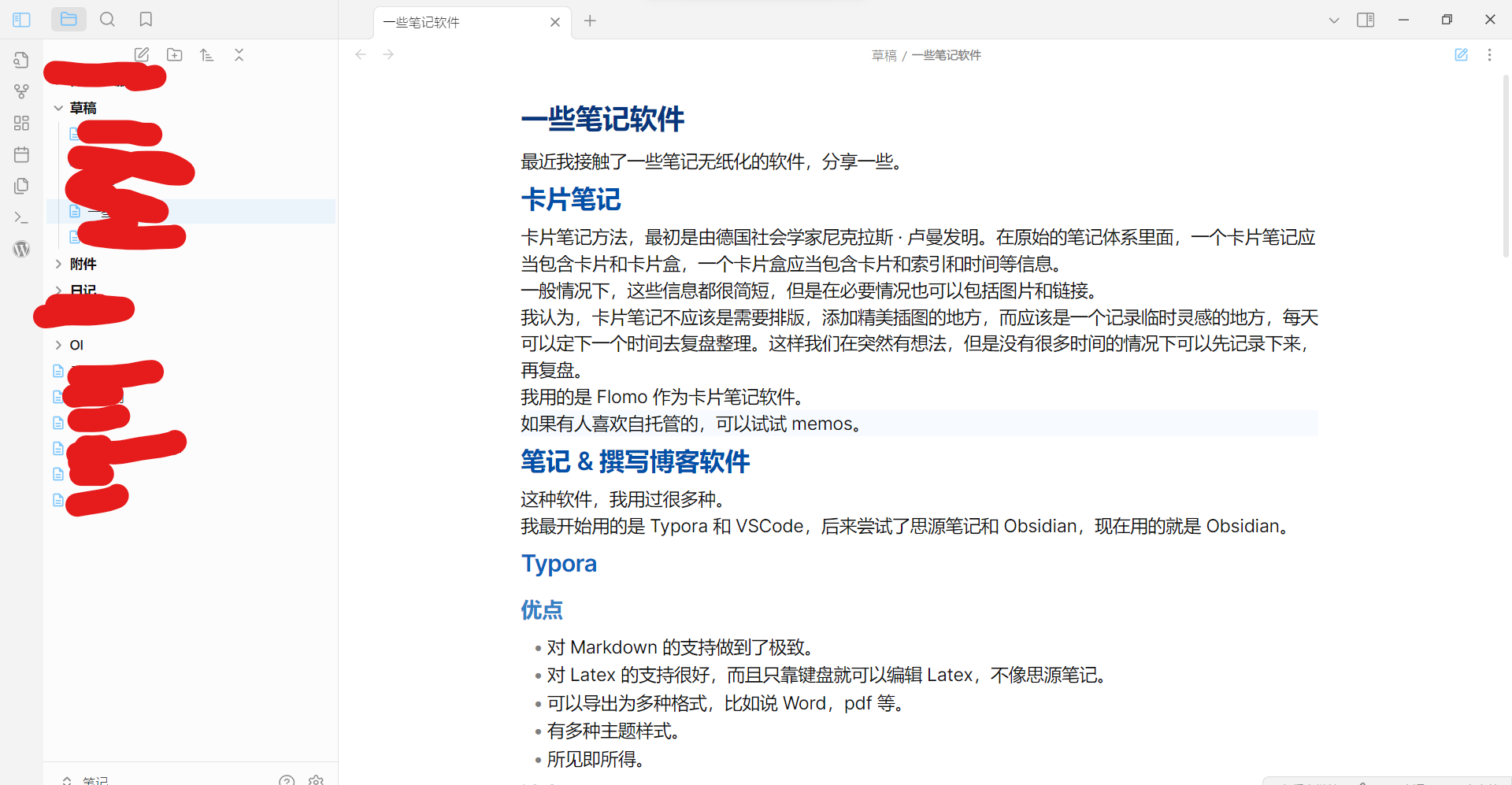Image resolution: width=1512 pixels, height=785 pixels.
Task: Change the file sort order
Action: 206,54
